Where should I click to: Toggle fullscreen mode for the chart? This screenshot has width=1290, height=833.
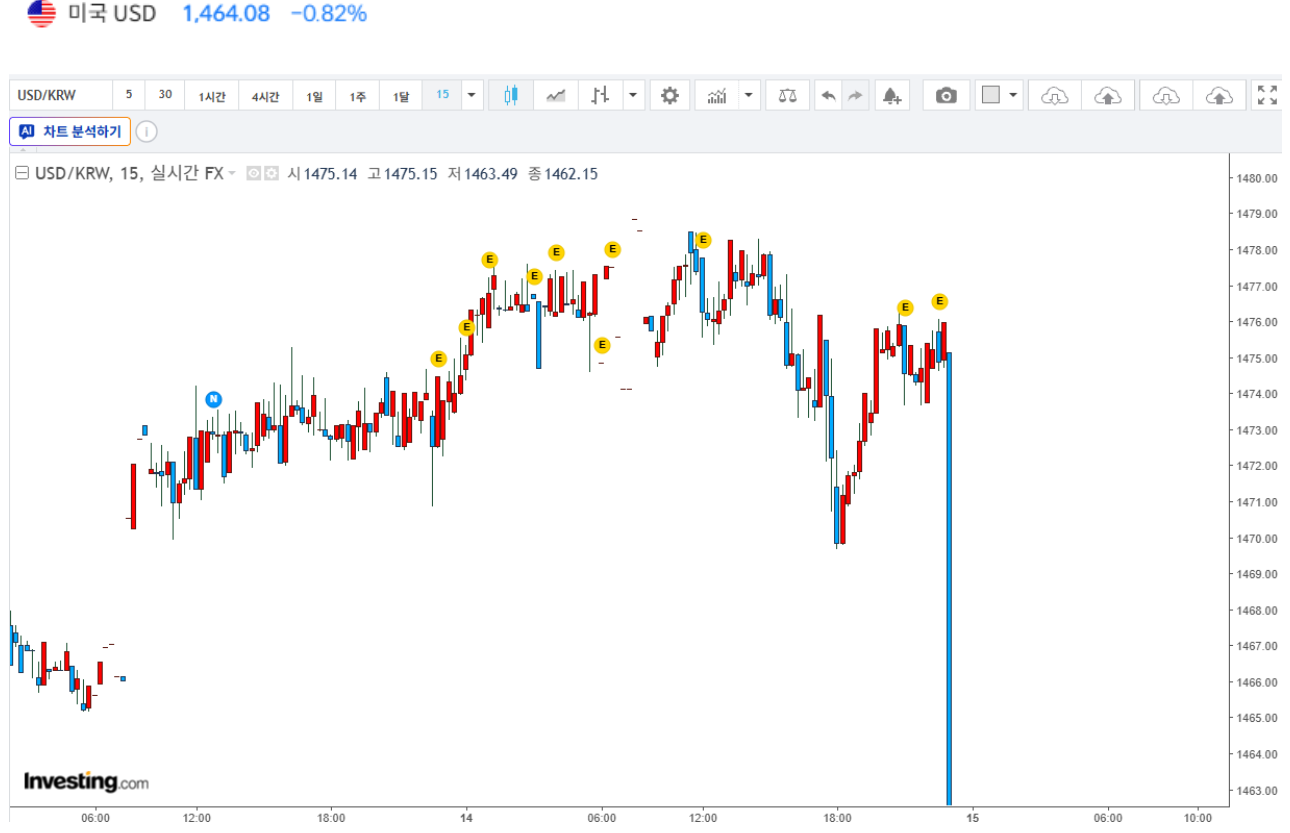[1267, 96]
